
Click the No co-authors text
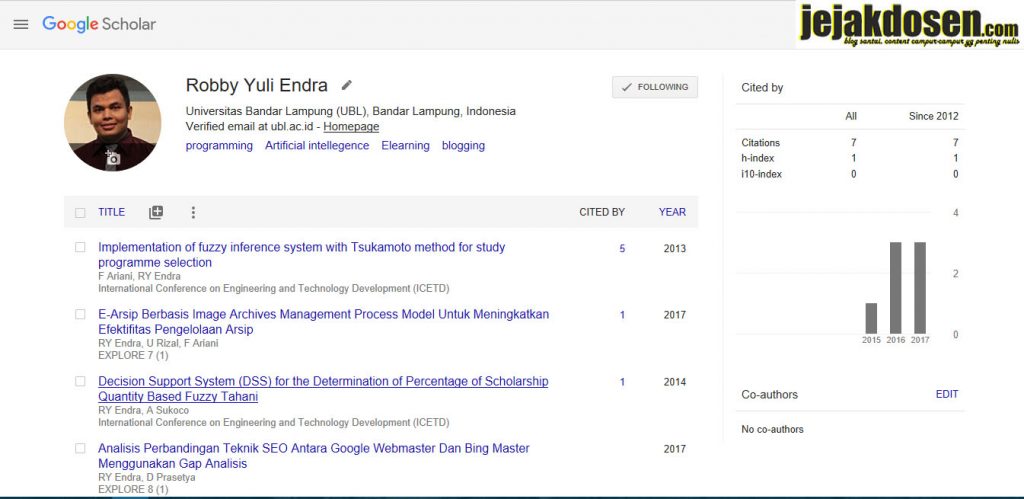(773, 429)
